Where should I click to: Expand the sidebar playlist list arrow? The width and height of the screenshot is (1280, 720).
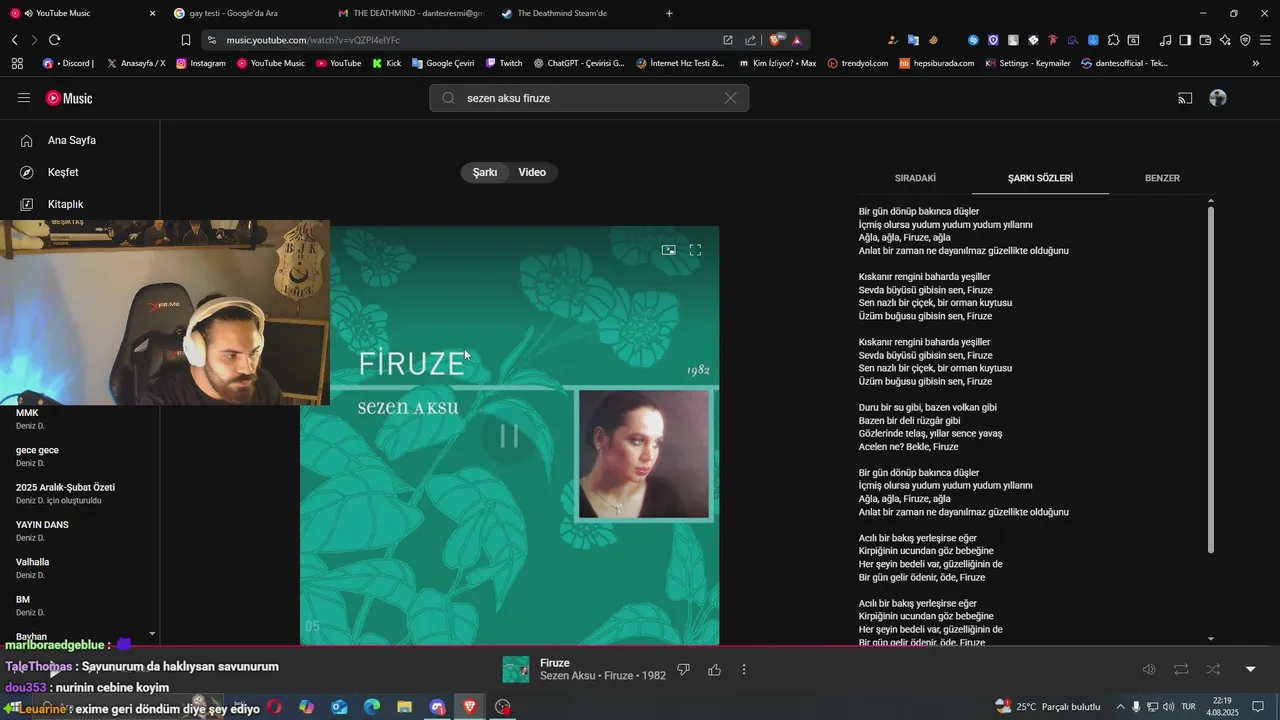(152, 634)
